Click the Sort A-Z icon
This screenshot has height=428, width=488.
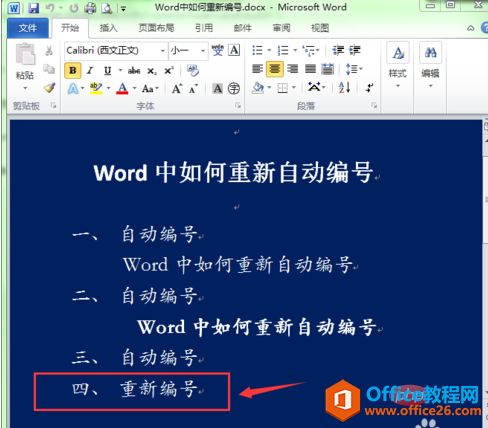344,88
